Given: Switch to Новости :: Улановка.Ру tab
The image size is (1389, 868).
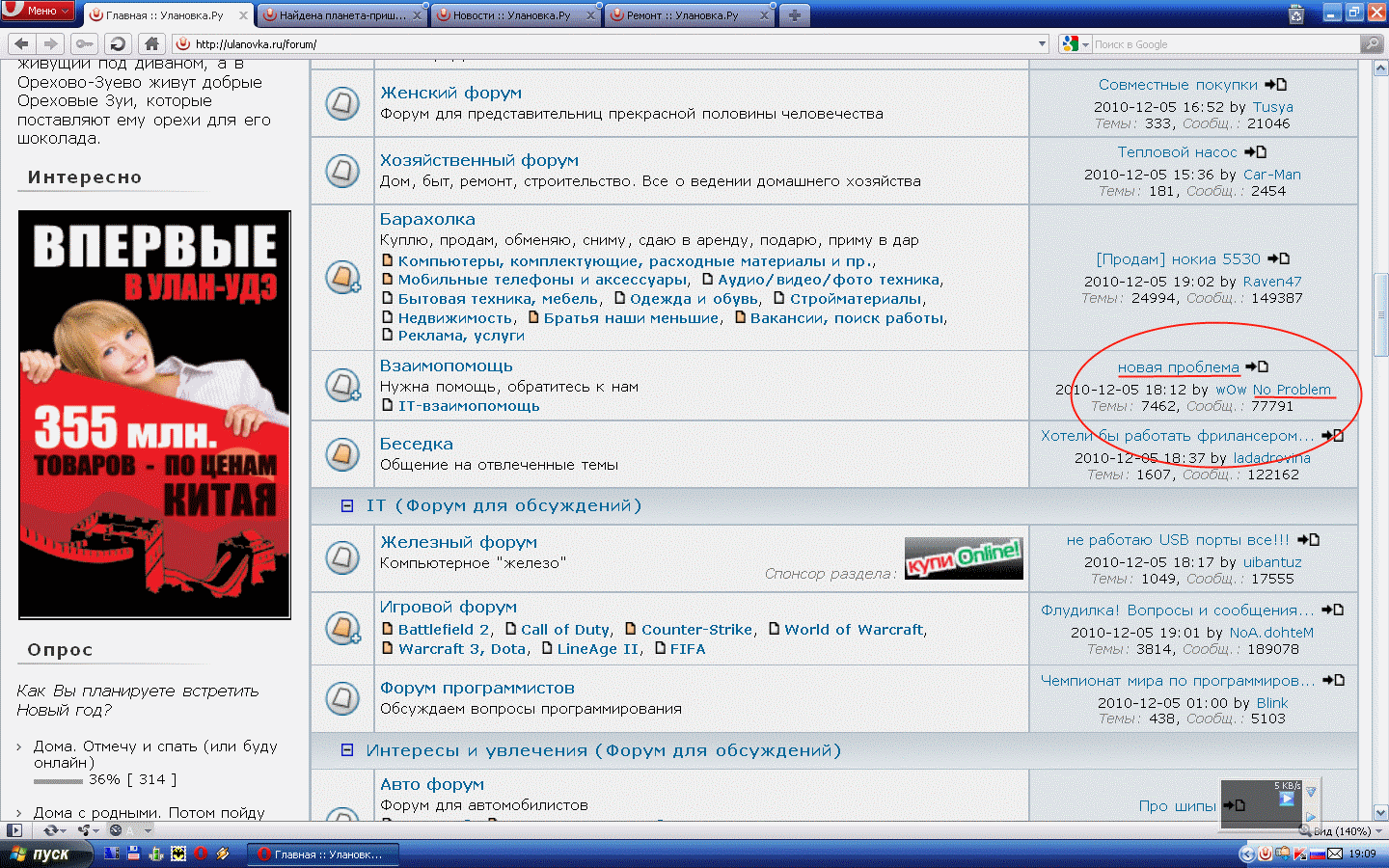Looking at the screenshot, I should pos(511,15).
